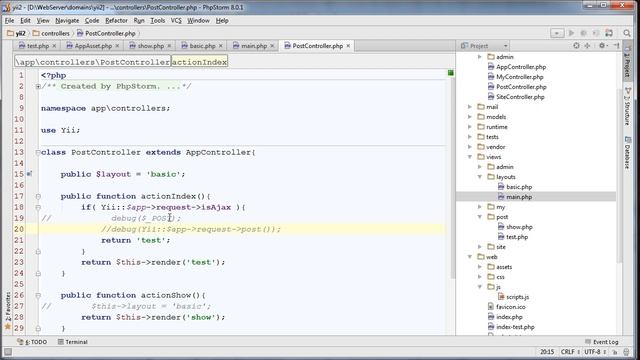Open the Refactor menu
The height and width of the screenshot is (360, 640).
116,20
